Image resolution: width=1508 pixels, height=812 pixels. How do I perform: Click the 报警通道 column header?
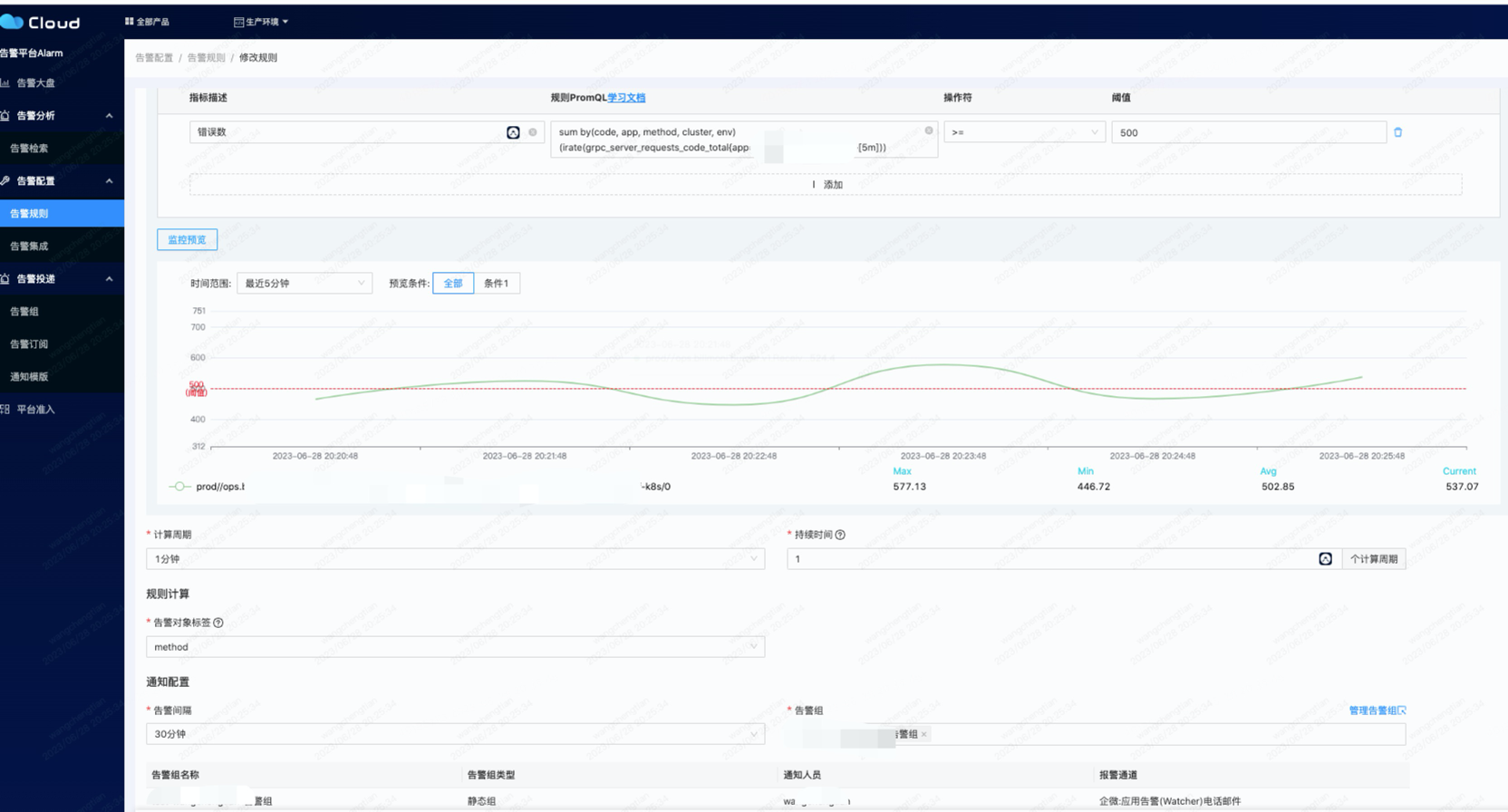pos(1118,775)
